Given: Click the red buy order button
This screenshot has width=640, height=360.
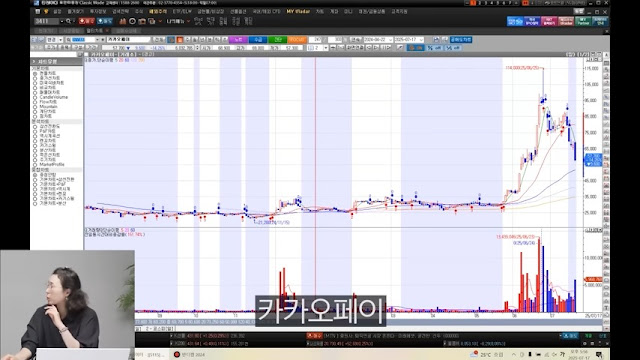Looking at the screenshot, I should point(87,21).
